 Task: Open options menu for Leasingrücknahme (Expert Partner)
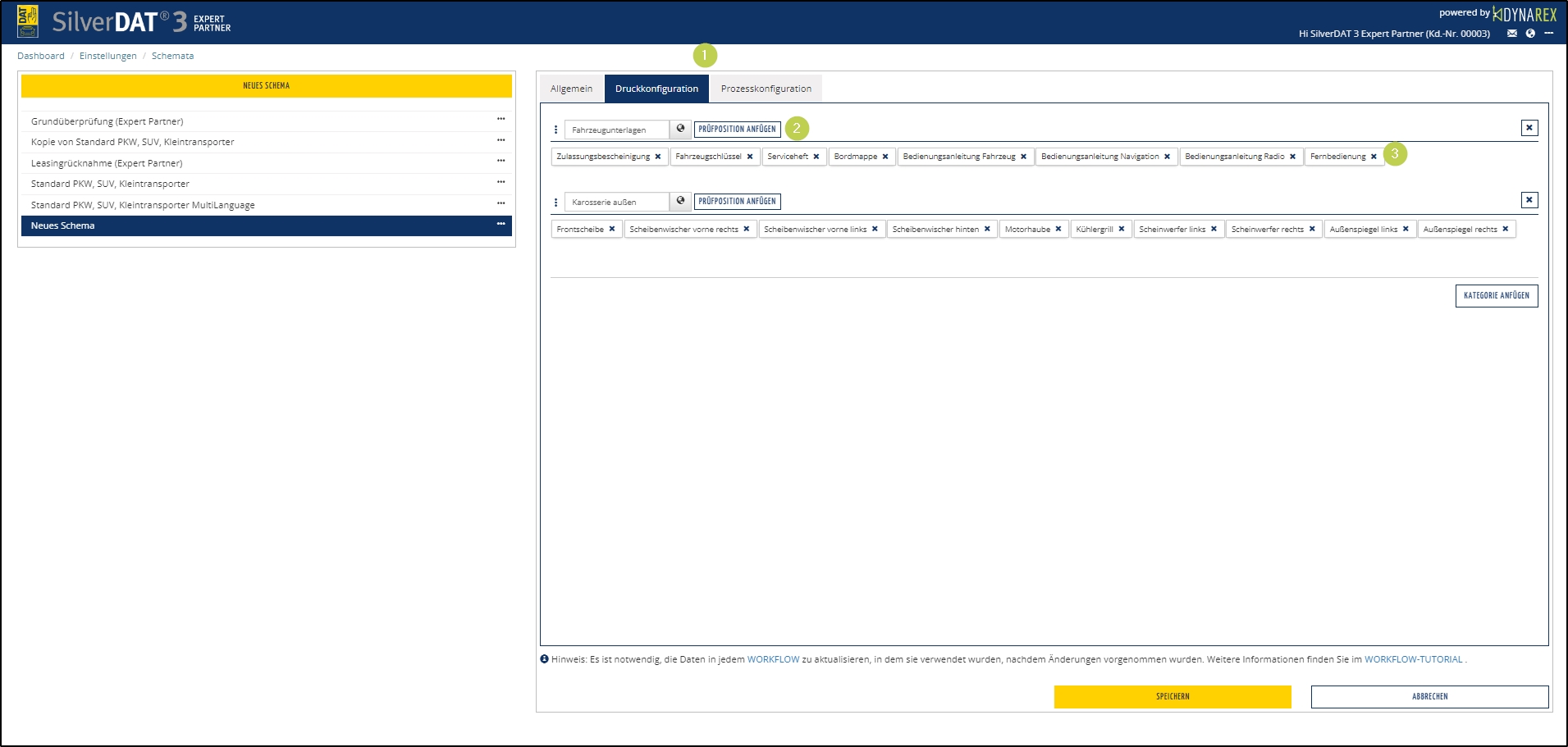click(501, 162)
